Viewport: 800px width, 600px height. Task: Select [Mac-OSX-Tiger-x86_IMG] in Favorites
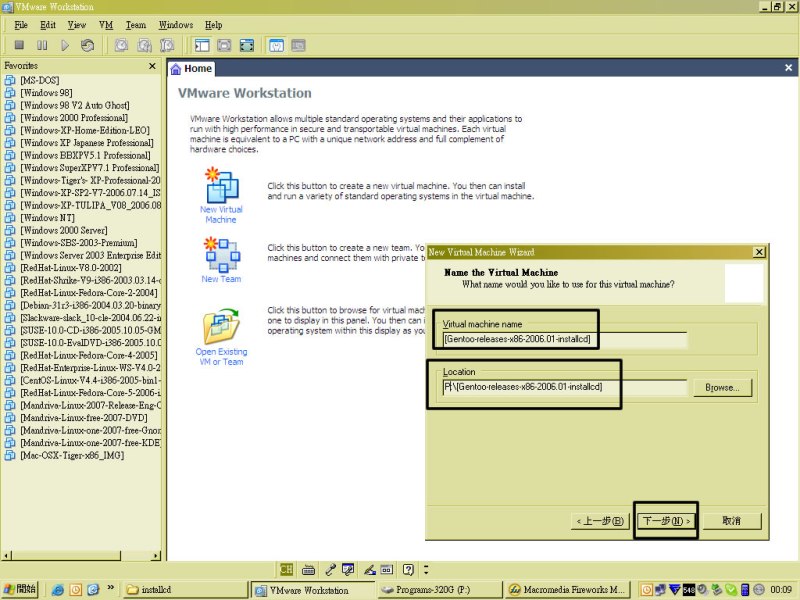[x=72, y=456]
